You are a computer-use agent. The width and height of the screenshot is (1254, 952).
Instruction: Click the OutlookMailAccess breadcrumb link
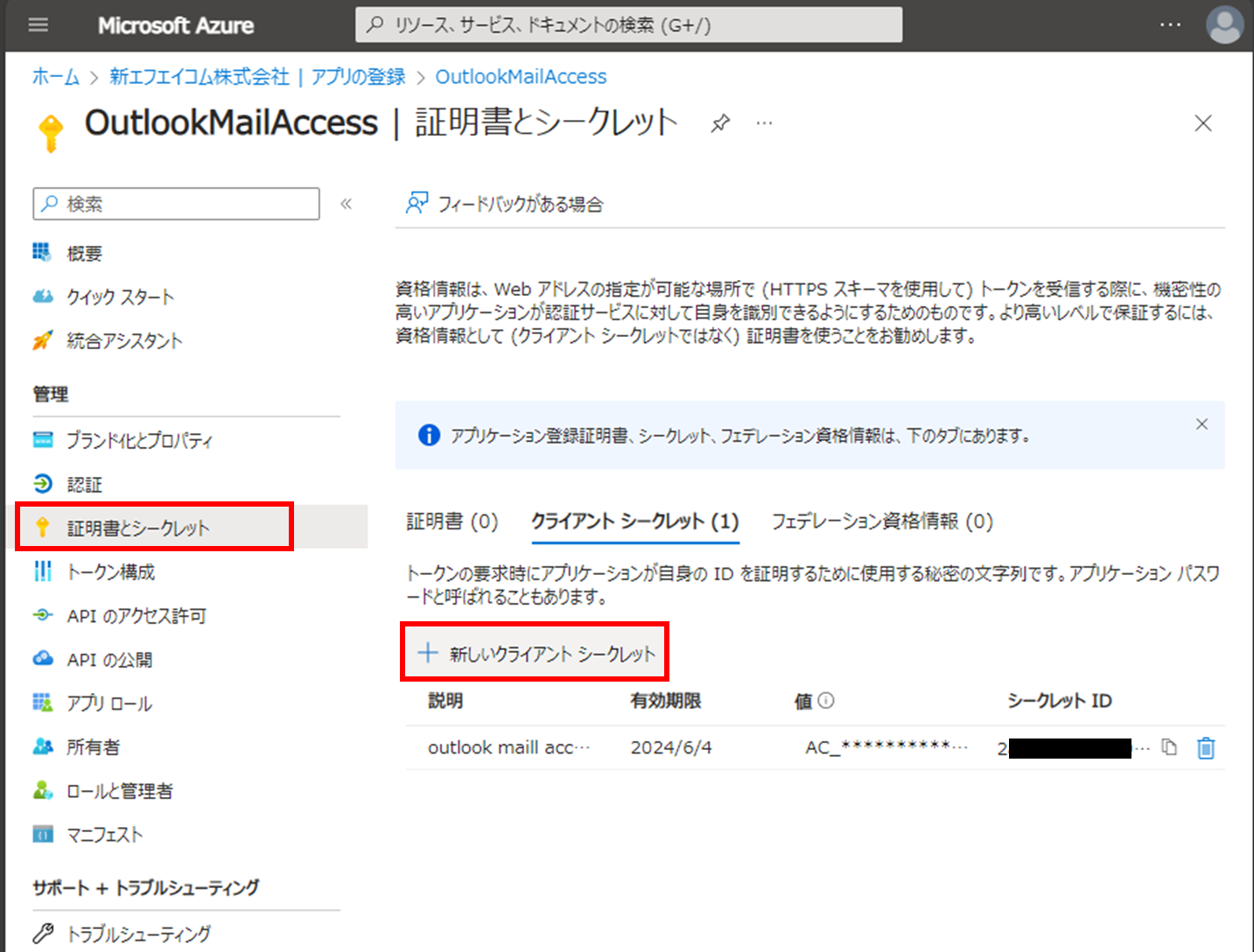pyautogui.click(x=521, y=77)
